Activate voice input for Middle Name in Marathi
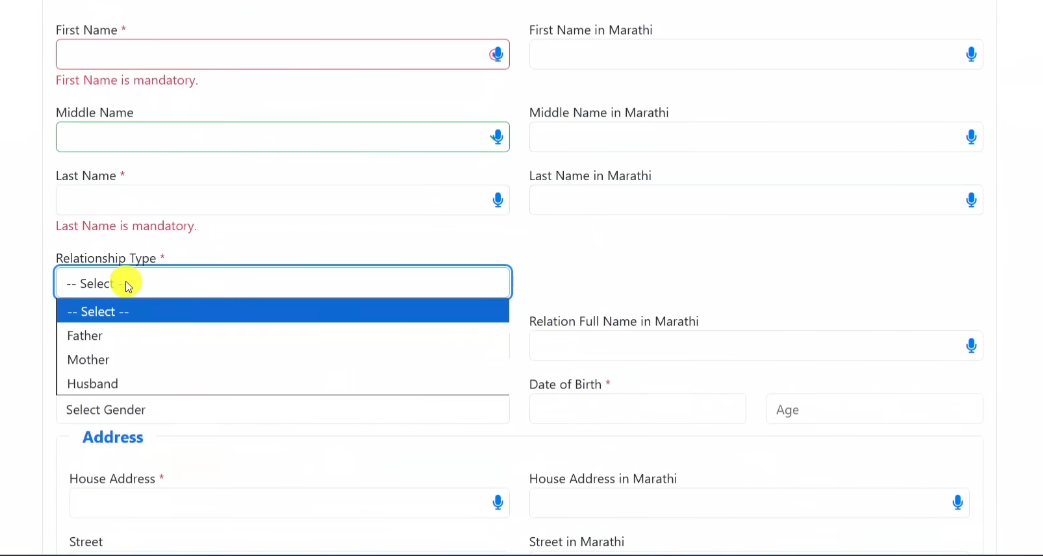 [970, 137]
